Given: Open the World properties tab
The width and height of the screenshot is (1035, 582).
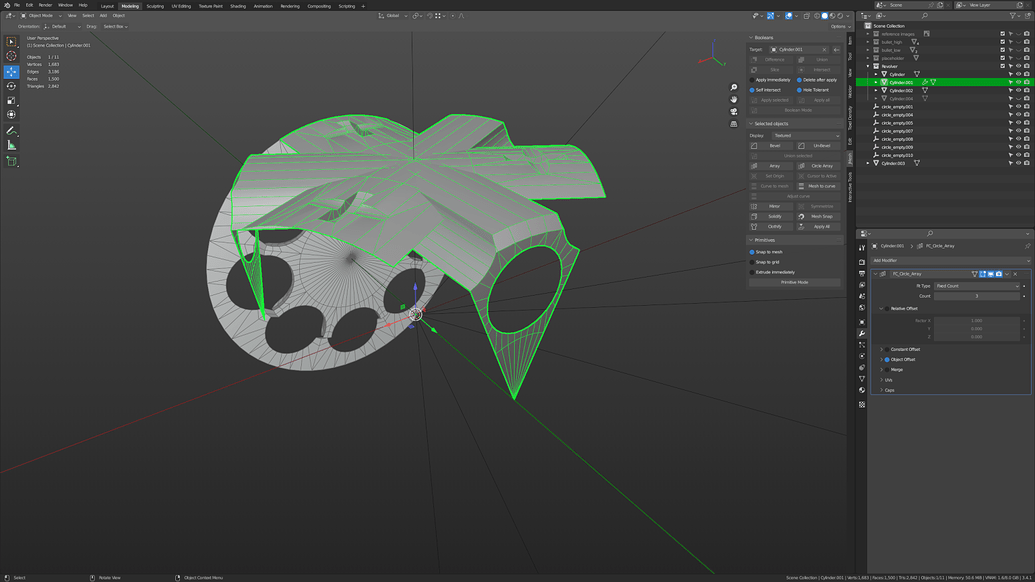Looking at the screenshot, I should tap(861, 307).
